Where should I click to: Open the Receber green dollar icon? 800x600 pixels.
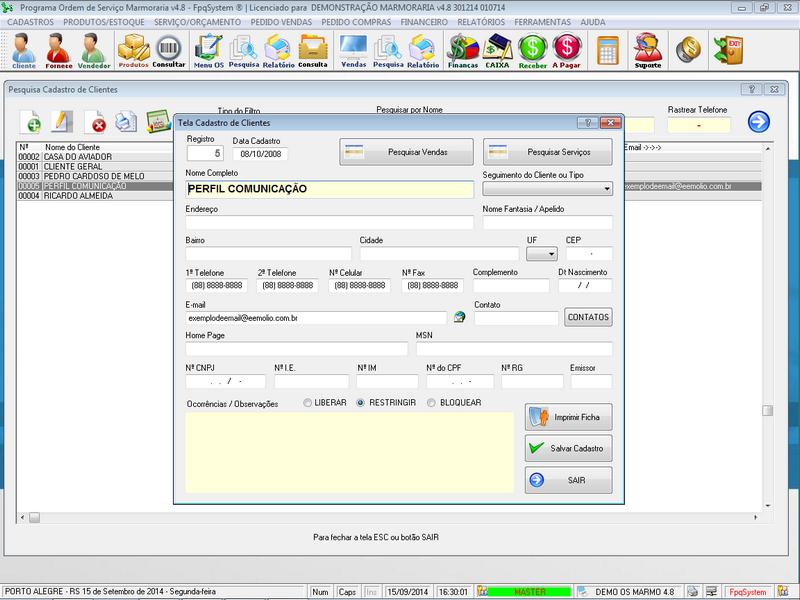tap(533, 50)
